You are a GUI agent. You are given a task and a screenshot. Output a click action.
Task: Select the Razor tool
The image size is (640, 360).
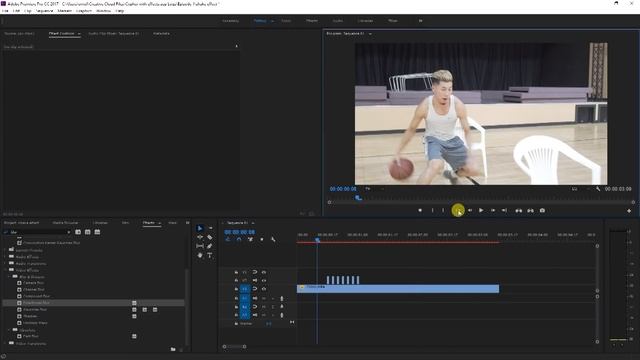[x=210, y=237]
